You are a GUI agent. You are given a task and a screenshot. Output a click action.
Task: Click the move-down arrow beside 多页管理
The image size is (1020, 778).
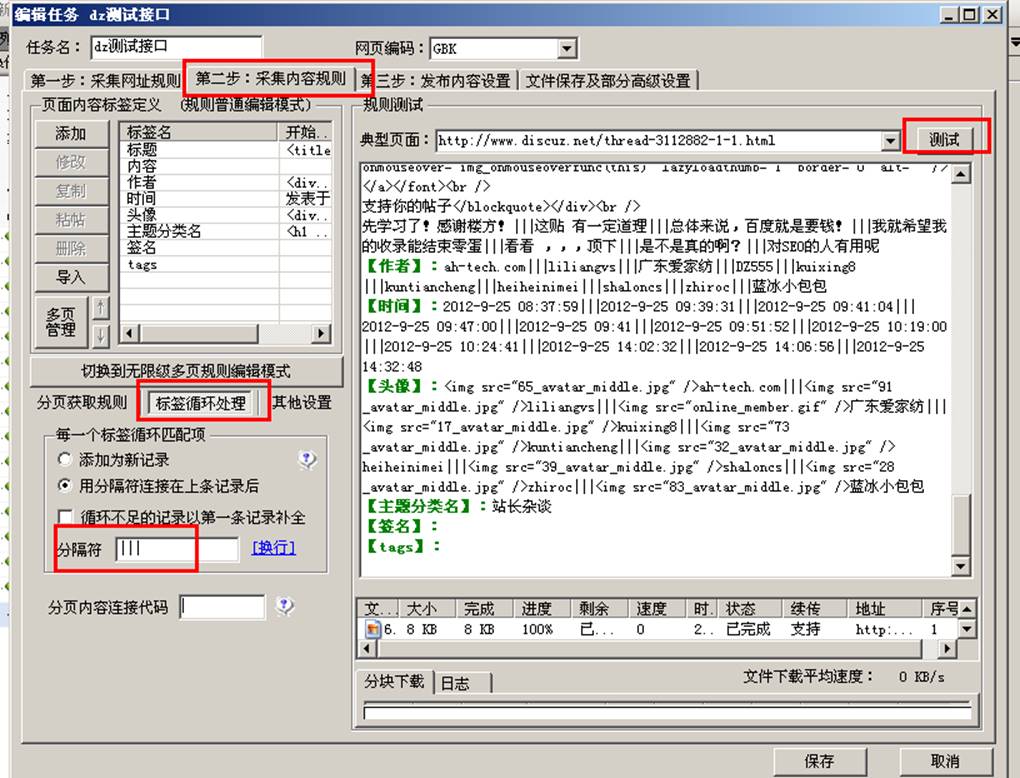(x=100, y=334)
